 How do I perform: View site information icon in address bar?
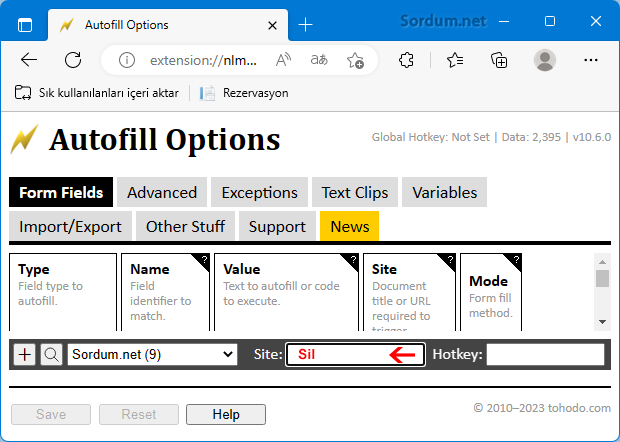(x=127, y=60)
